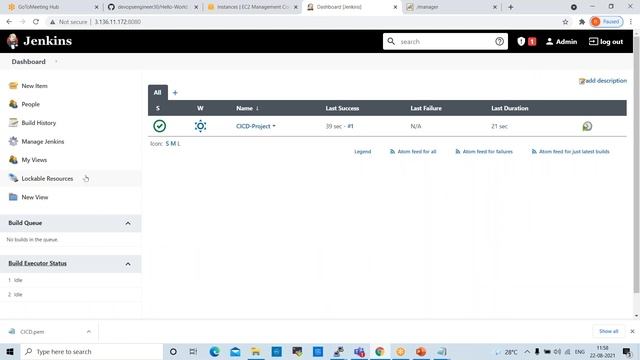Collapse the Build Queue panel
This screenshot has height=360, width=640.
pos(128,223)
